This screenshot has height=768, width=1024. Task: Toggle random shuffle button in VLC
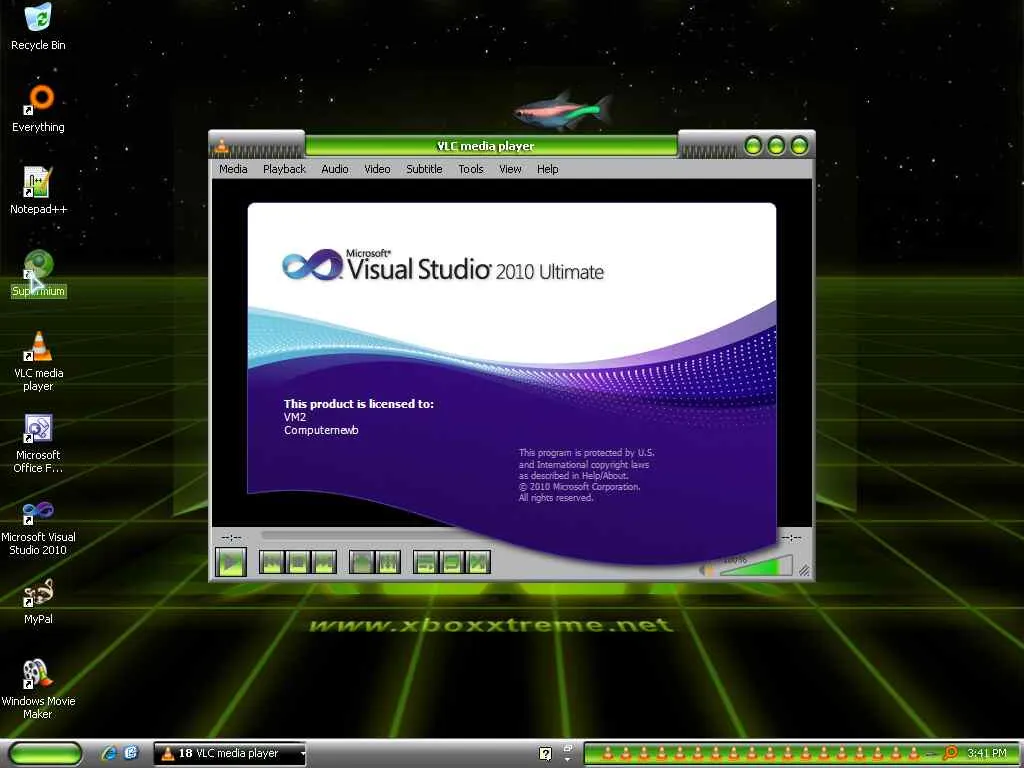click(478, 562)
